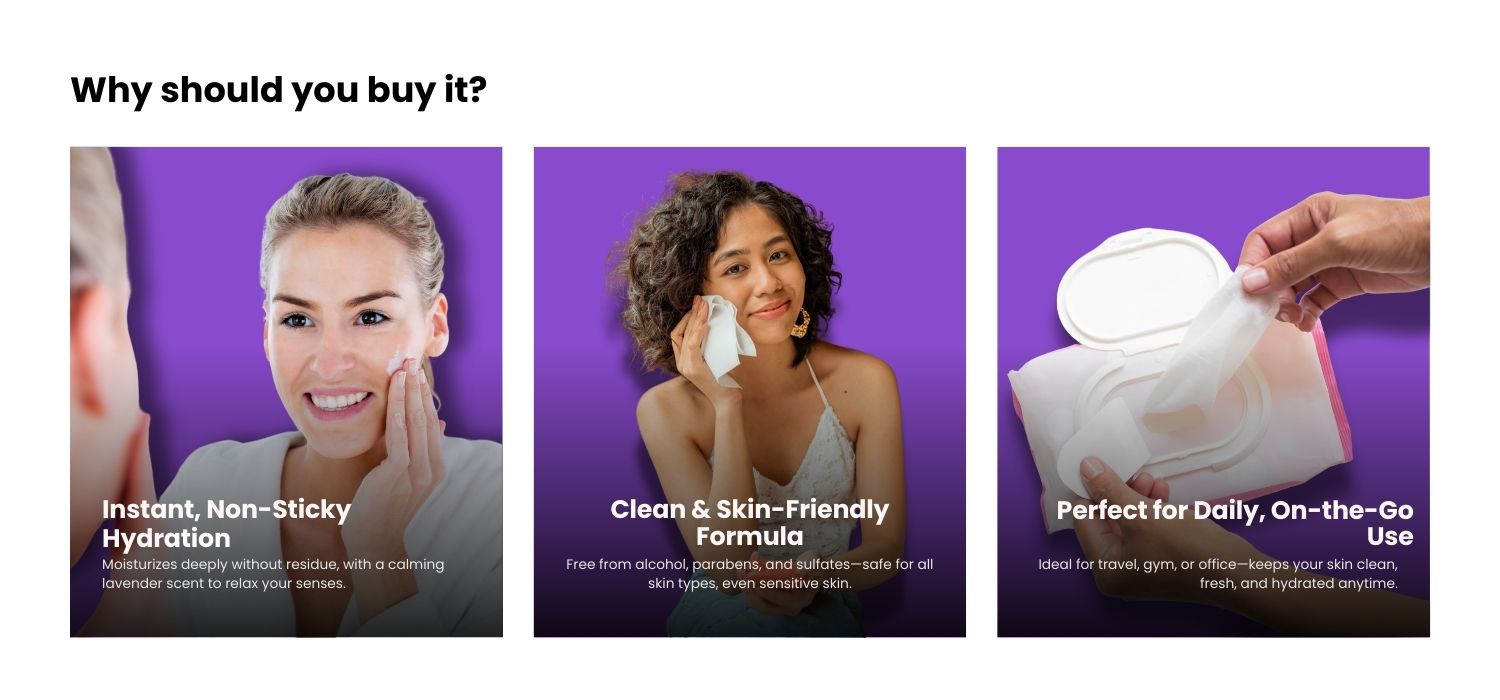Screen dimensions: 1500x700
Task: Click the gold earring on curly-haired woman
Action: tap(801, 322)
